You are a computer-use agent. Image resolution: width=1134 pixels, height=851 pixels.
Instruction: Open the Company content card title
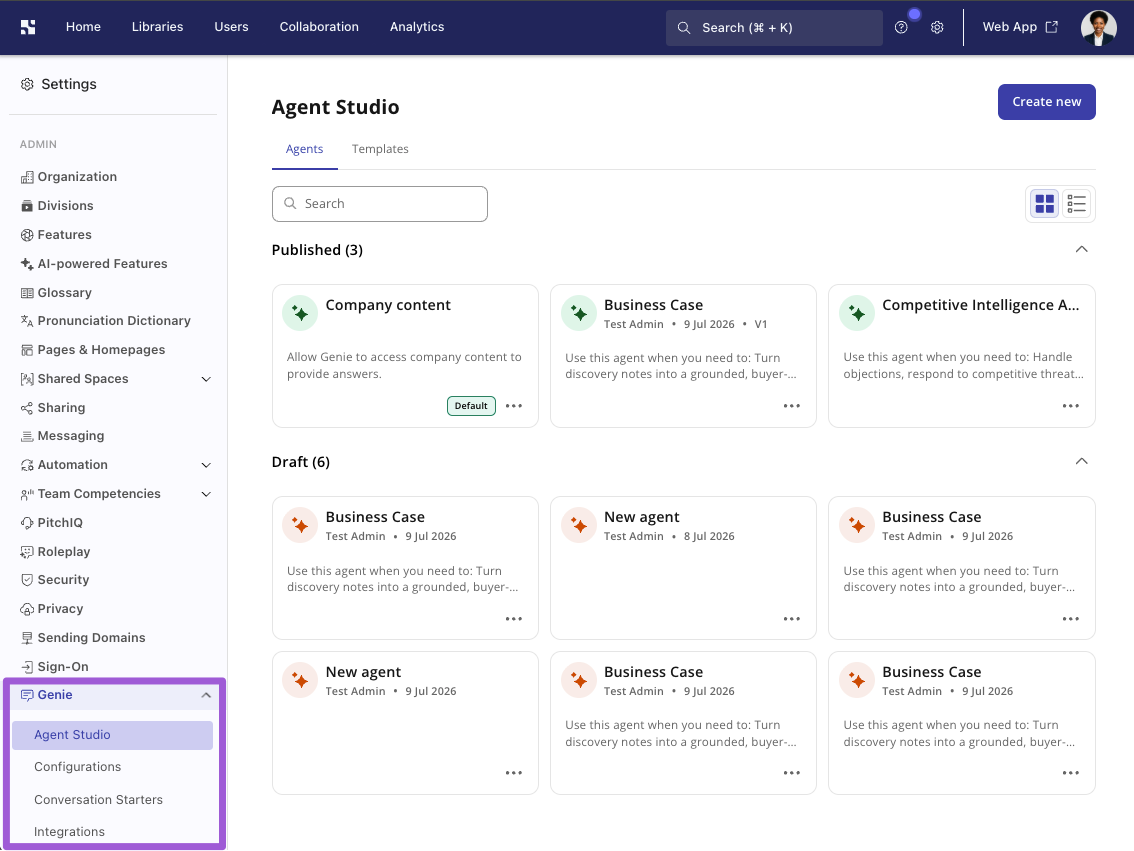coord(388,305)
